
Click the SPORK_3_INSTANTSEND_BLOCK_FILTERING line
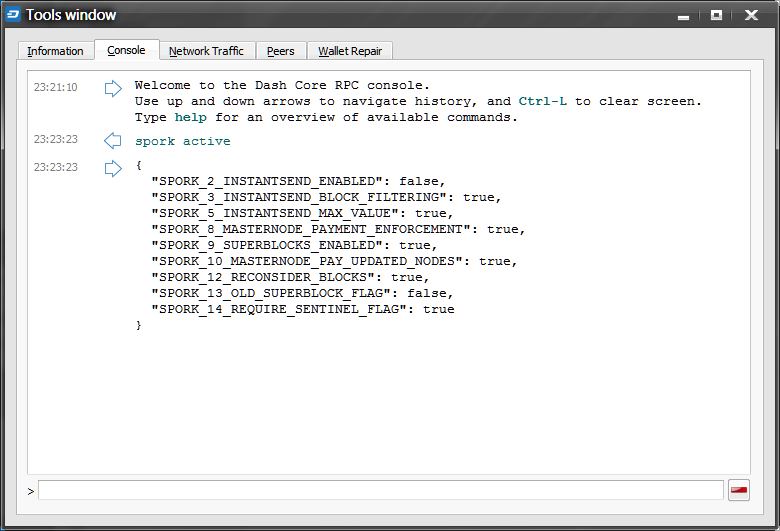(326, 198)
